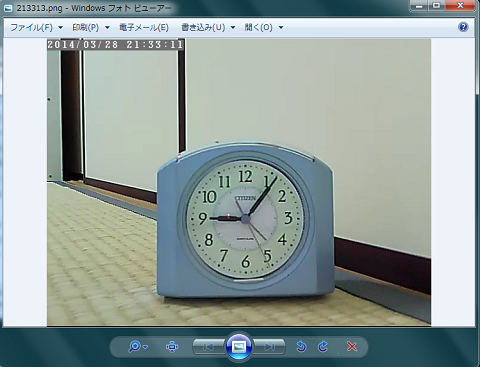Expand the ファイル(F) dropdown arrow
Image resolution: width=480 pixels, height=367 pixels.
[x=60, y=28]
